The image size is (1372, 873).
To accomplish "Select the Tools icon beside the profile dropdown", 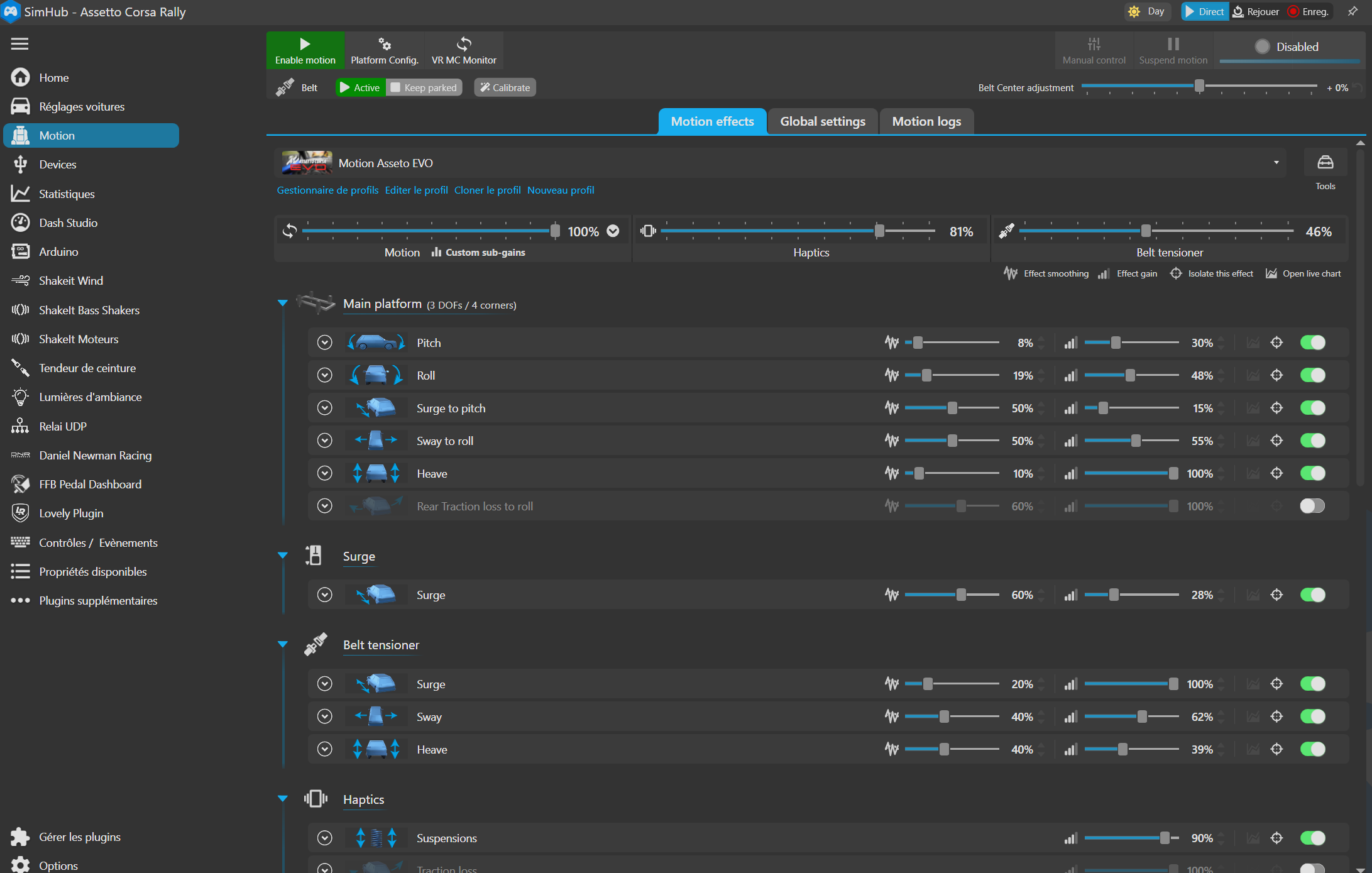I will click(x=1325, y=167).
